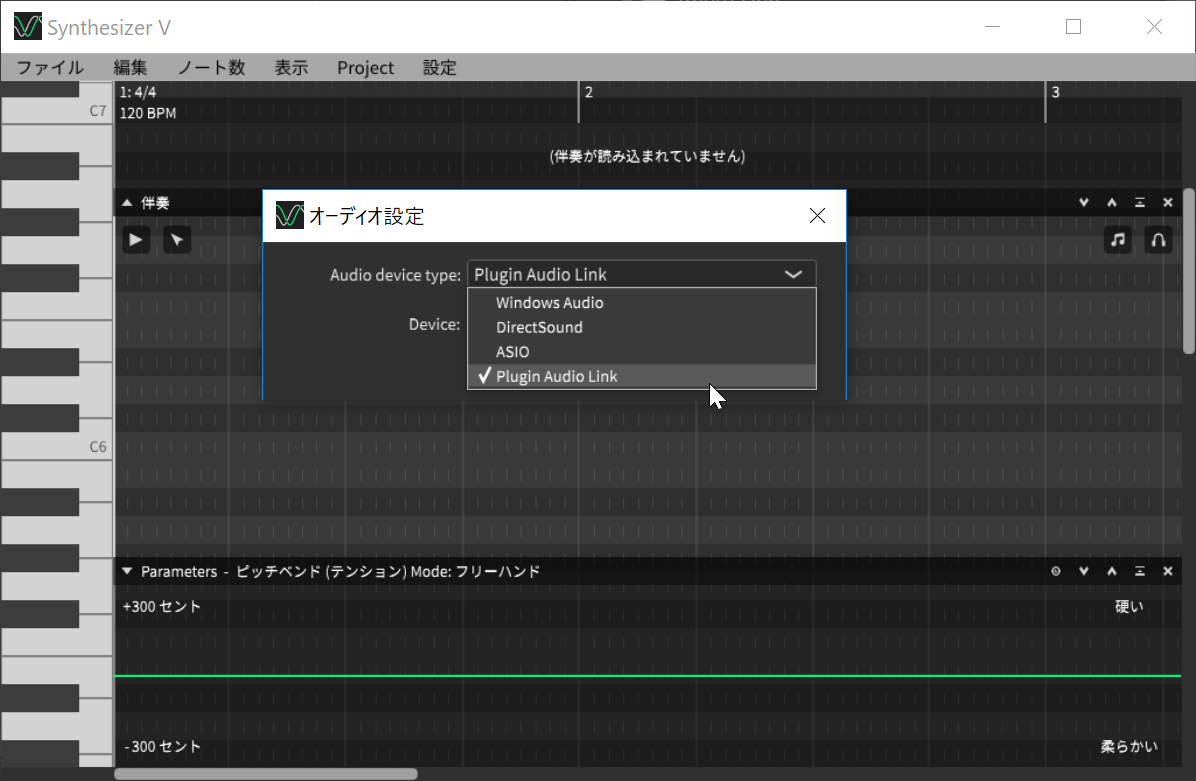1196x781 pixels.
Task: Open the Audio device type dropdown
Action: [641, 275]
